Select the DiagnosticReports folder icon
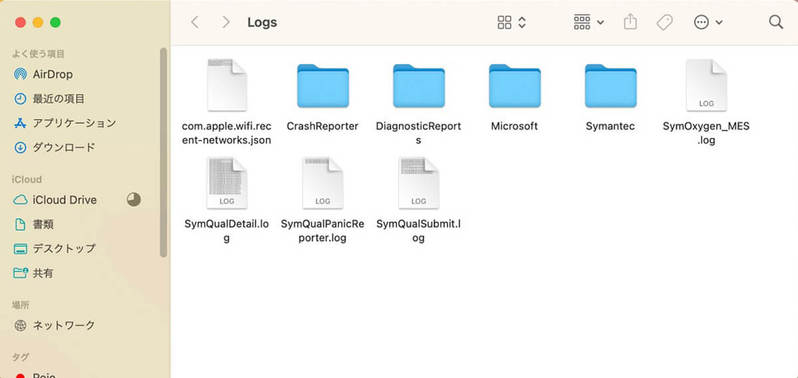The width and height of the screenshot is (798, 378). point(418,85)
